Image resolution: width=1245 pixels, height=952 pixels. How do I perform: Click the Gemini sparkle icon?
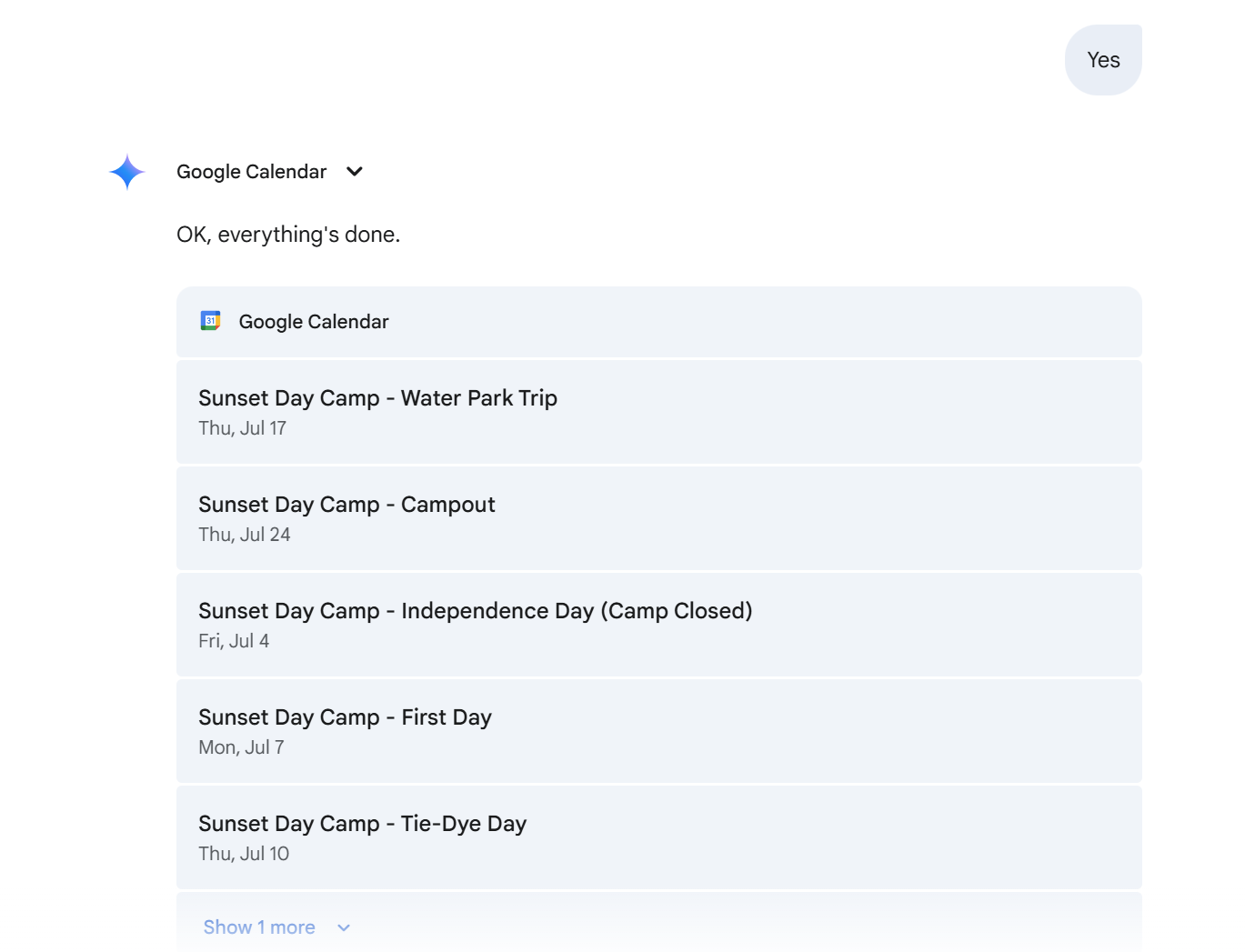pyautogui.click(x=127, y=172)
